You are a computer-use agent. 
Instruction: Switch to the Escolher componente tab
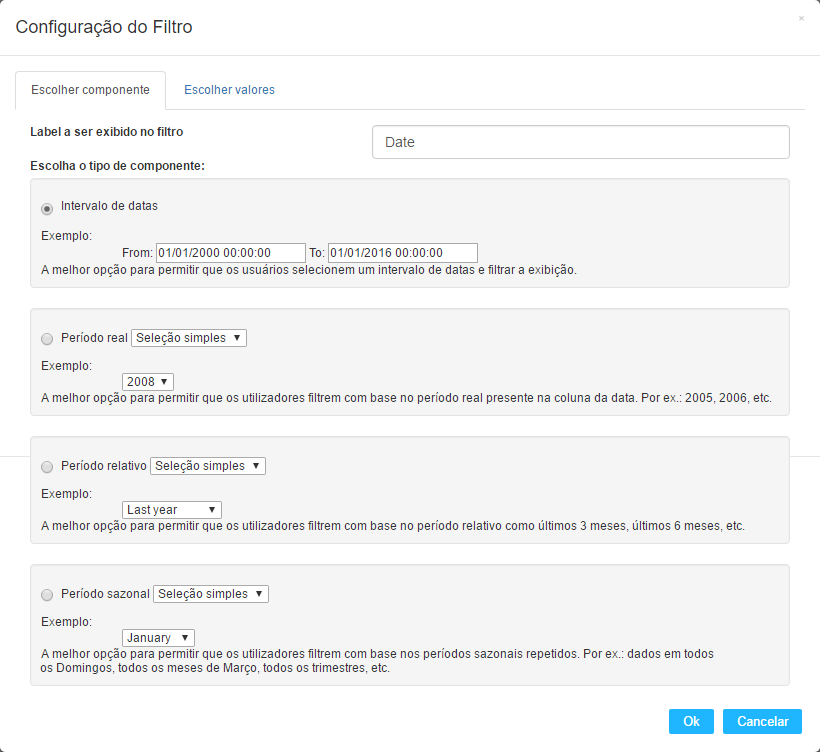(x=90, y=90)
